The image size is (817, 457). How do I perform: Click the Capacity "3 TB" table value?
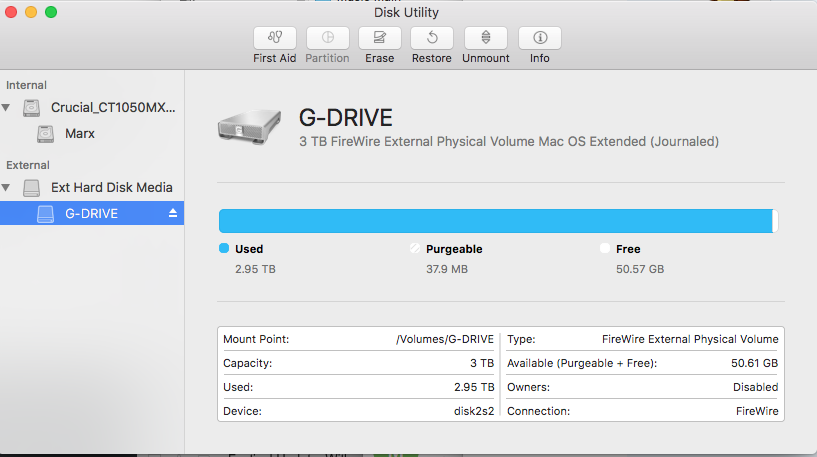coord(482,363)
